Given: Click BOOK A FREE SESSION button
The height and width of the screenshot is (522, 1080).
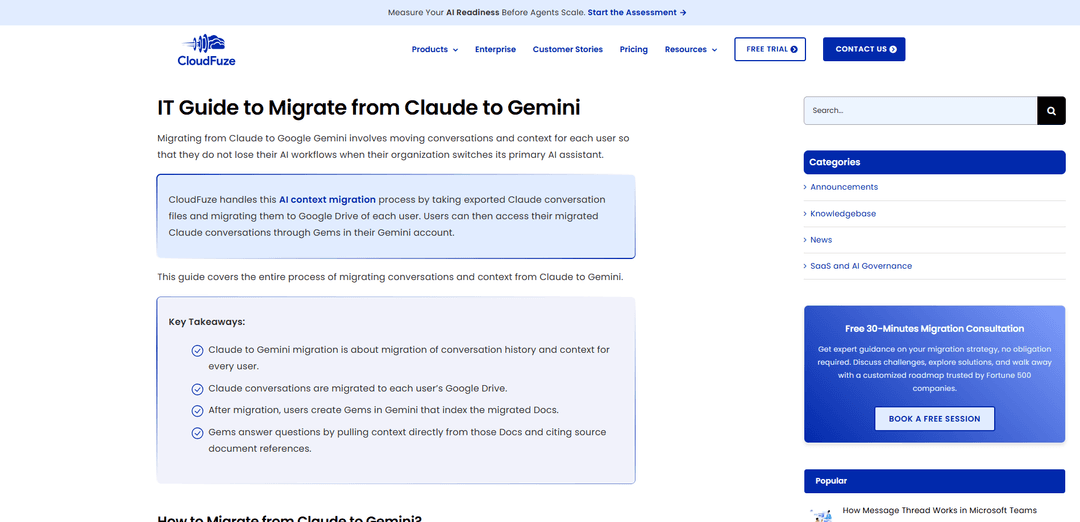Looking at the screenshot, I should (935, 419).
